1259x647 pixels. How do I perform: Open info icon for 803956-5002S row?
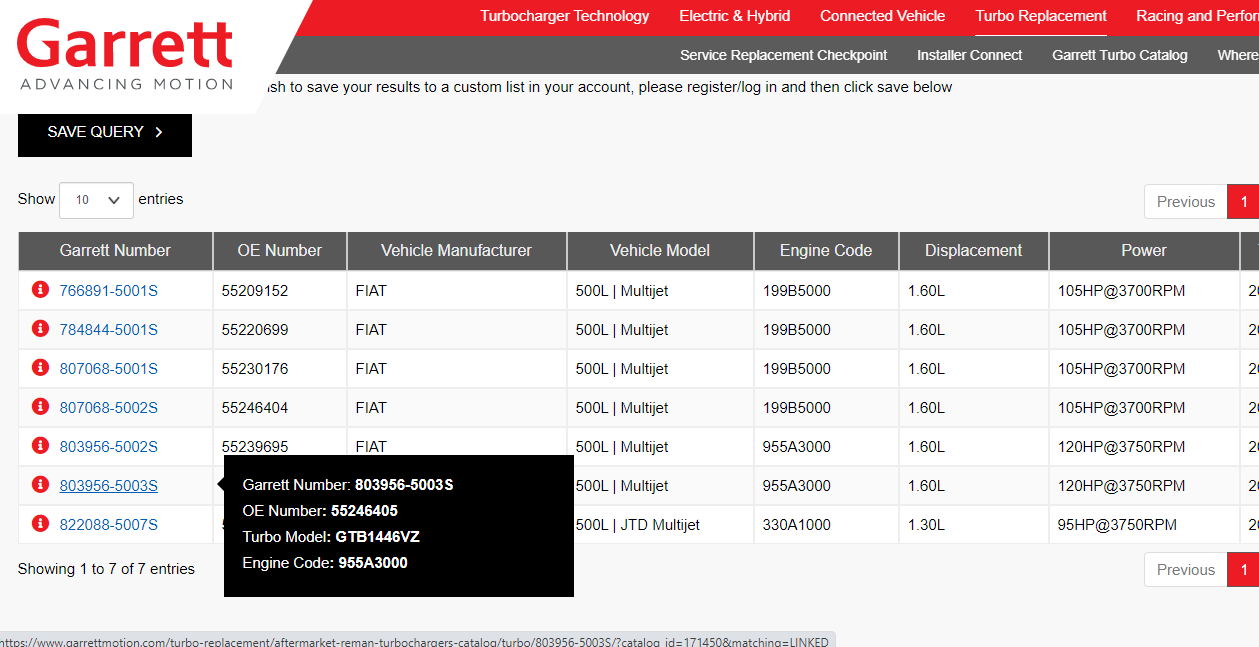click(x=40, y=446)
